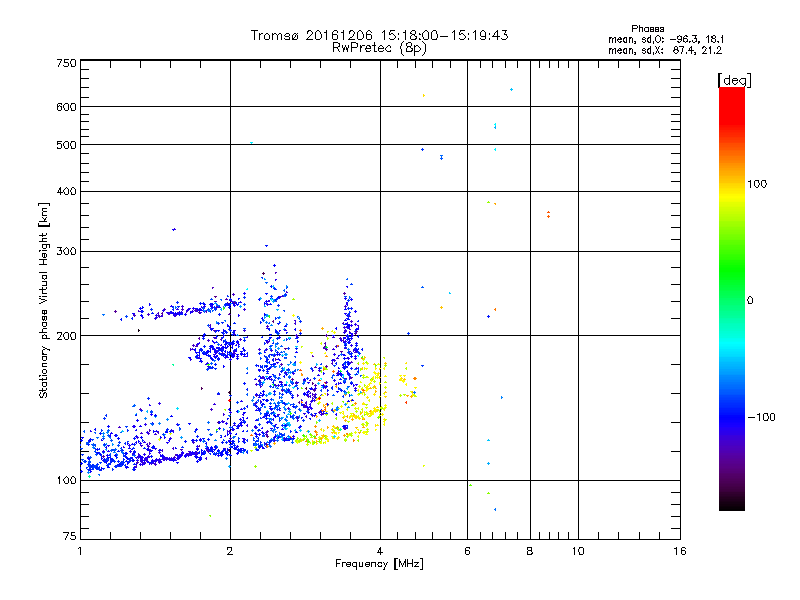Click x-axis tick label '8'
This screenshot has width=800, height=600.
click(530, 551)
